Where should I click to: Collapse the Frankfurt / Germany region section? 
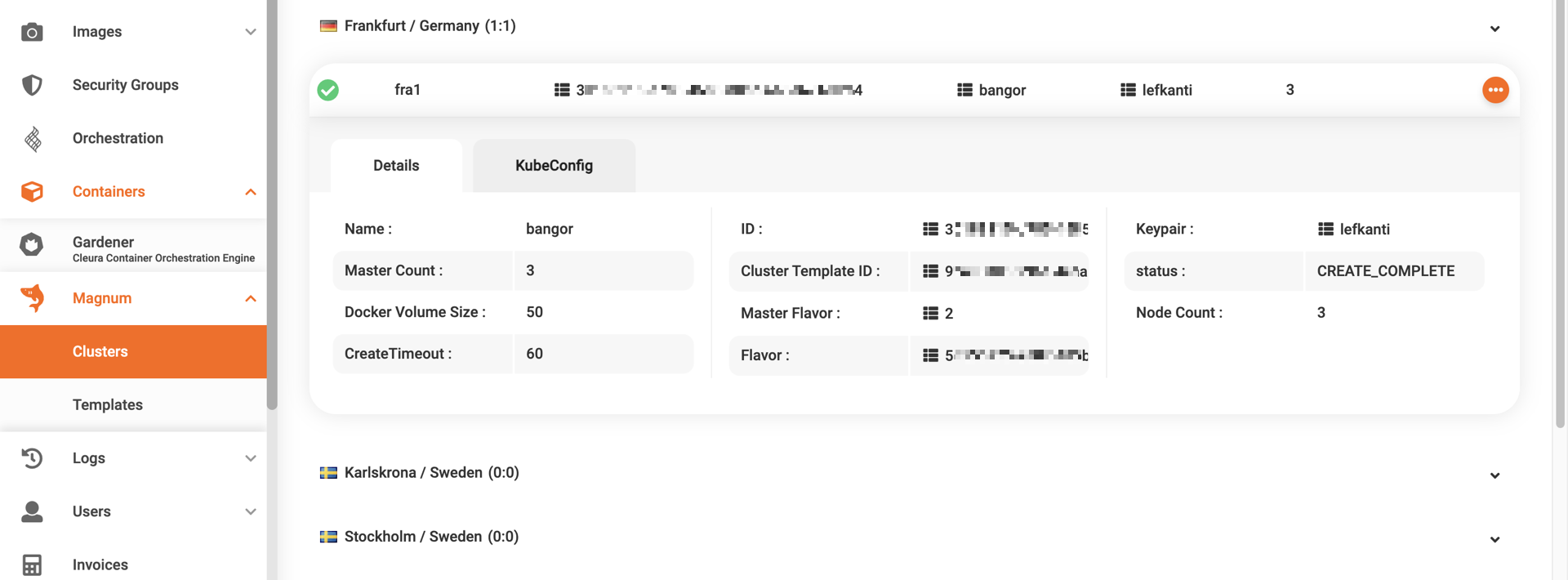(x=1494, y=29)
